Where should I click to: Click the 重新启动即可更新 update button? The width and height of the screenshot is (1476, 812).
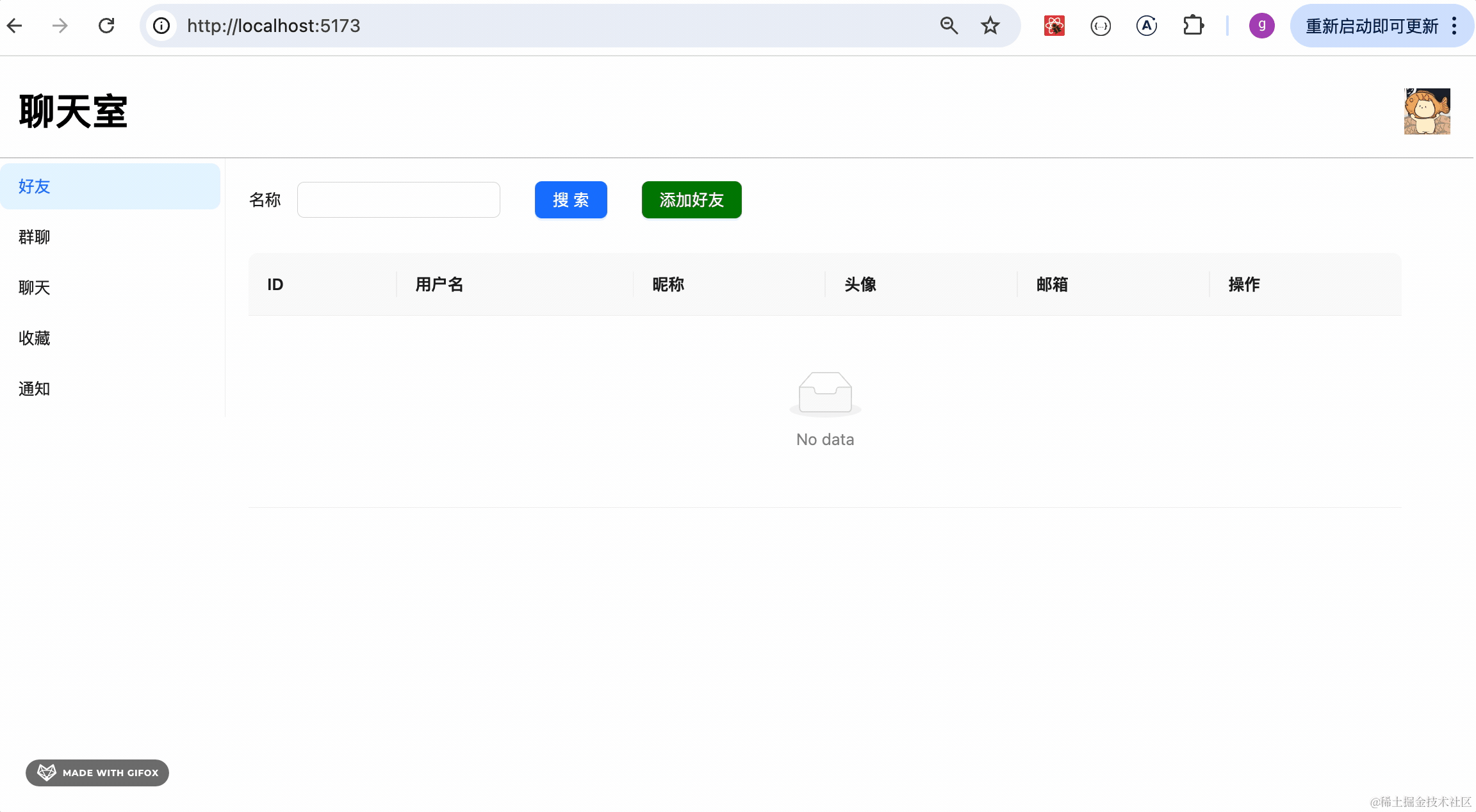pos(1371,26)
